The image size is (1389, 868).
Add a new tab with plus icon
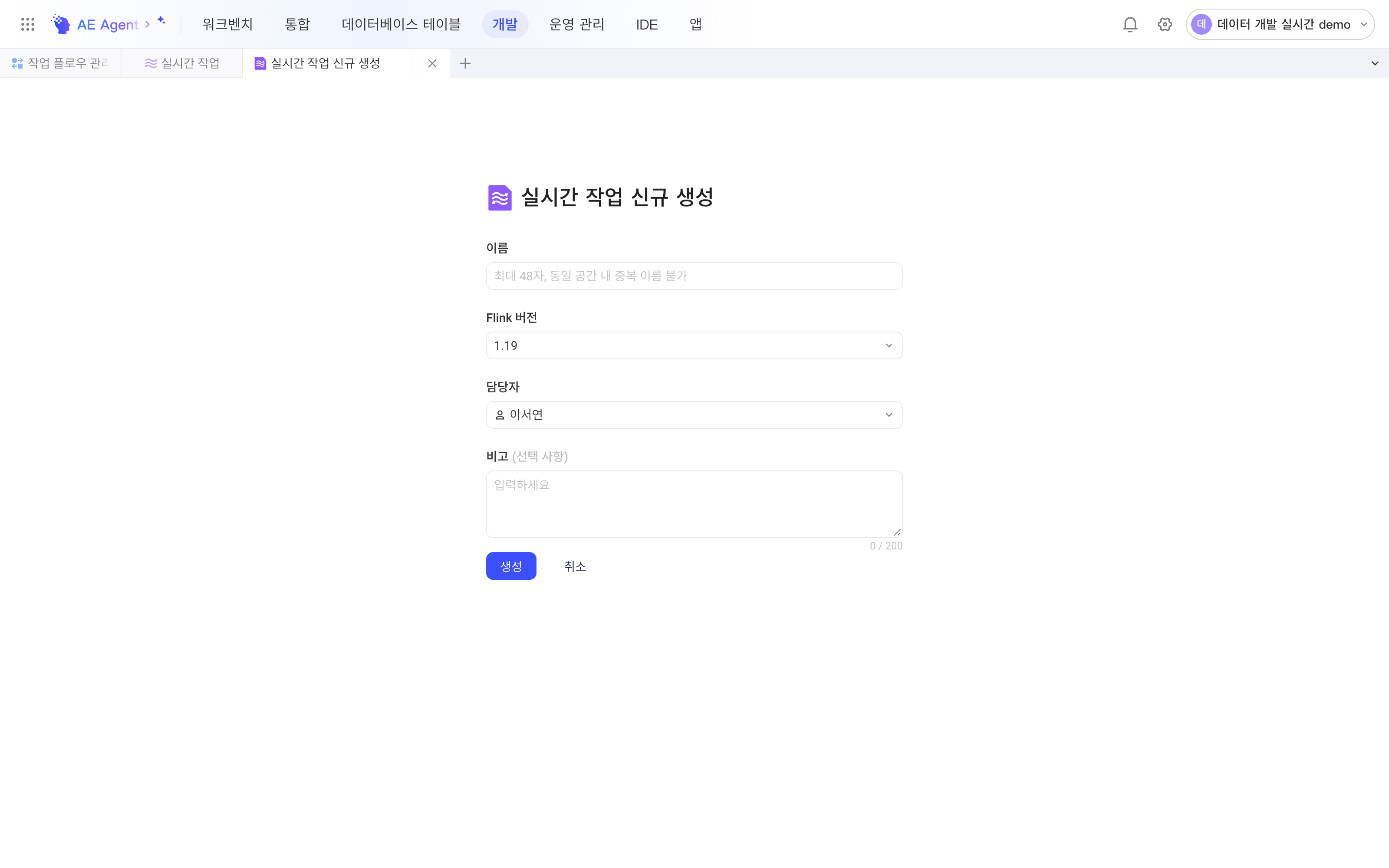[465, 63]
